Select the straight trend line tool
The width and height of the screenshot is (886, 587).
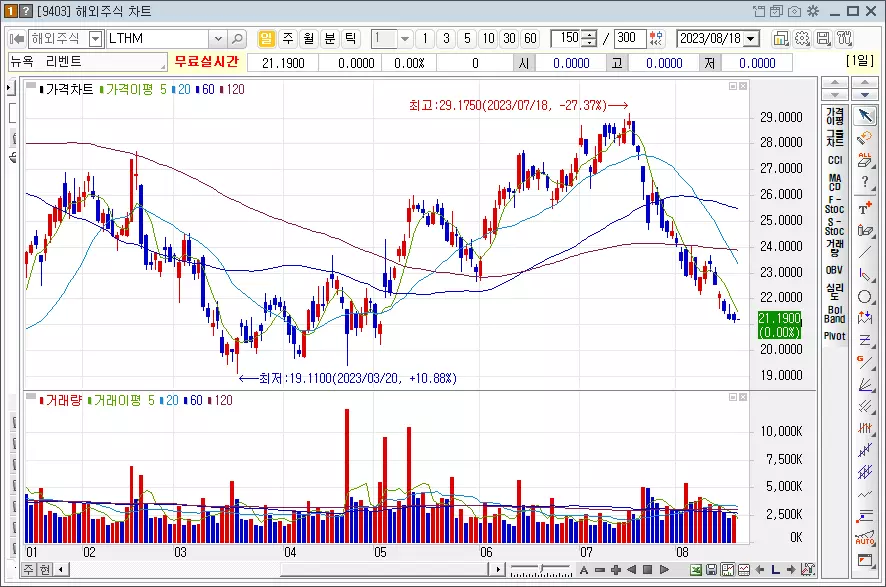(x=865, y=252)
